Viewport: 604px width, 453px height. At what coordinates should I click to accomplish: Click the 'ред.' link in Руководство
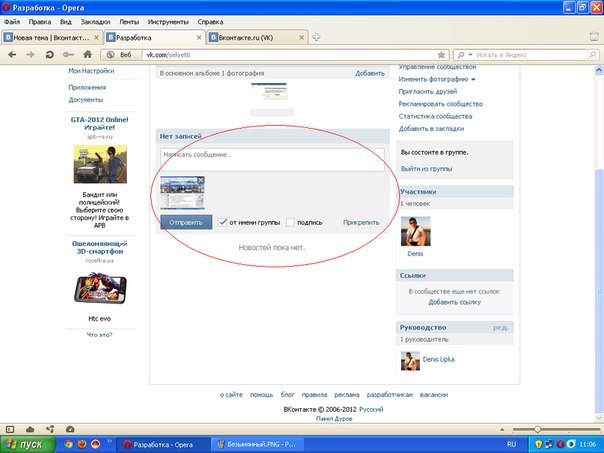coord(501,327)
